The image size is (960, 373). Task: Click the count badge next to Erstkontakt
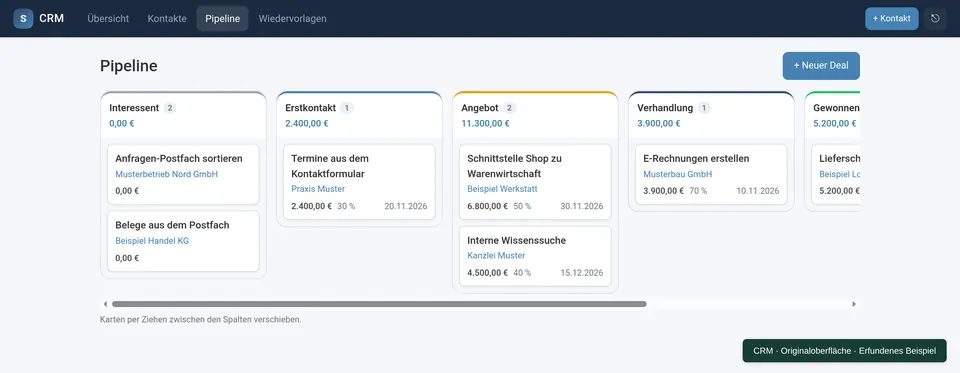pos(347,108)
